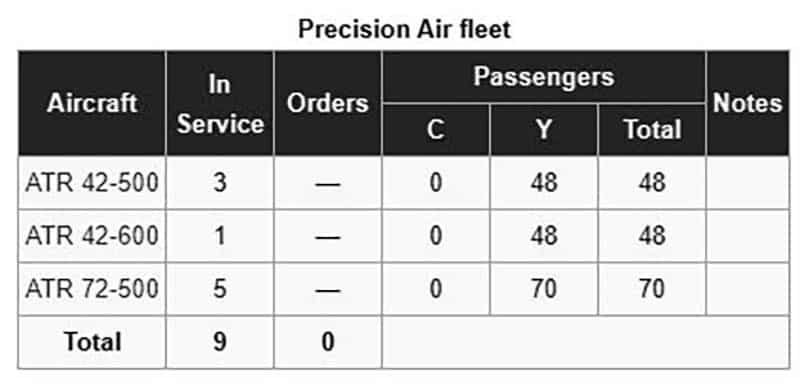800x385 pixels.
Task: Click the In Service column header
Action: [220, 104]
